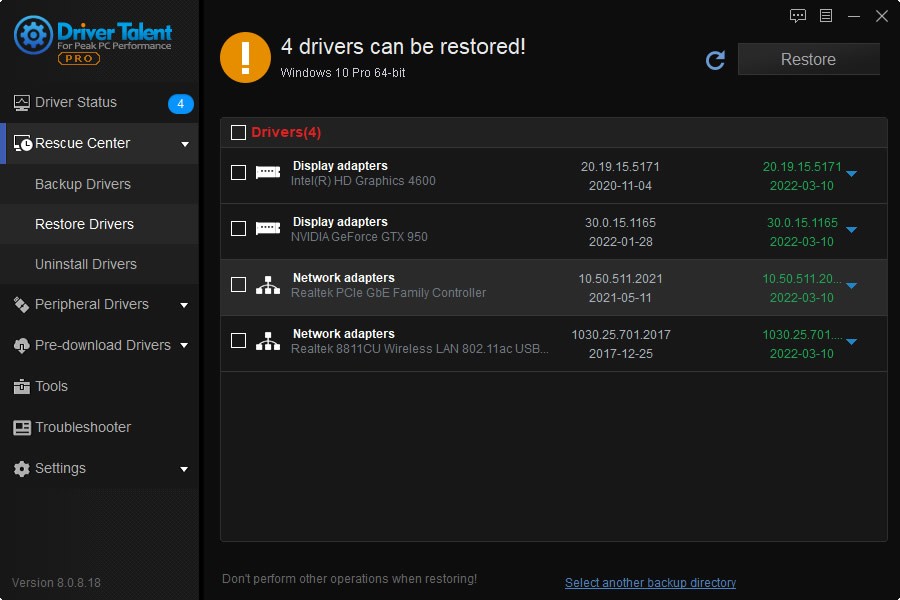Collapse the Rescue Center section arrow
900x600 pixels.
coord(184,144)
